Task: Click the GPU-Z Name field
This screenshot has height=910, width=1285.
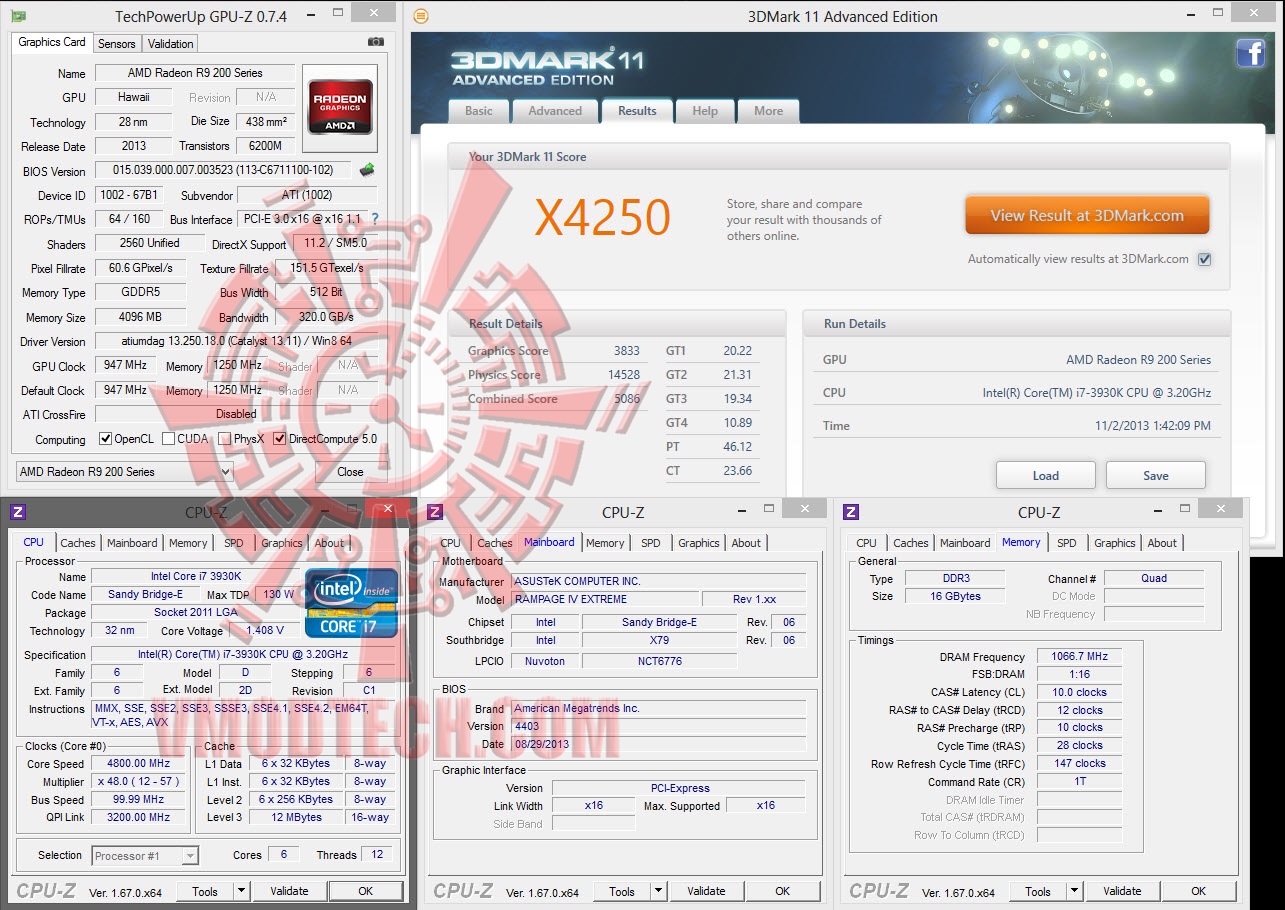Action: tap(195, 73)
